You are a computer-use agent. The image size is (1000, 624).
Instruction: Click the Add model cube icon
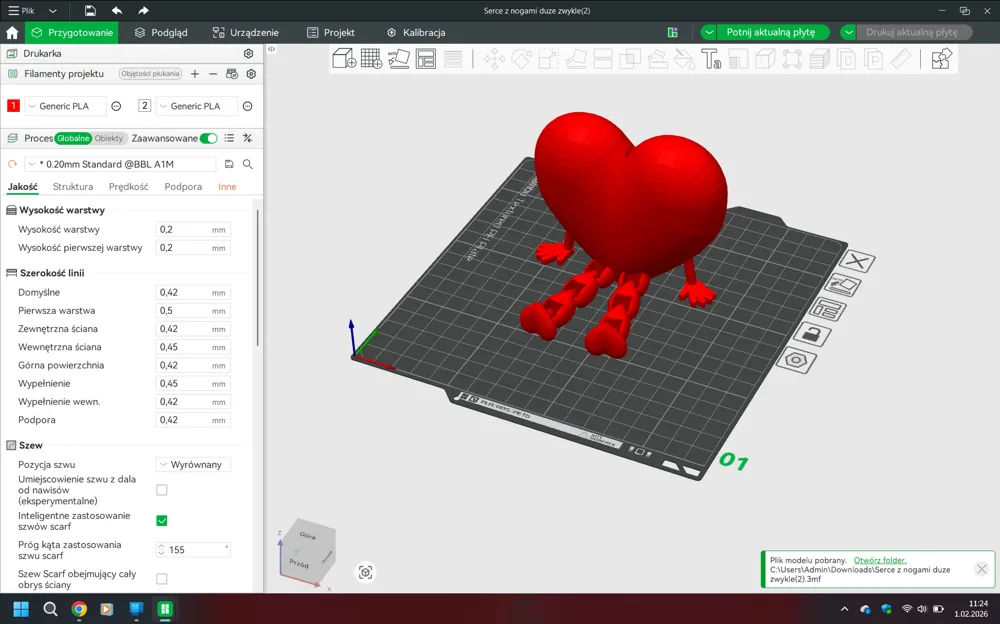click(x=344, y=59)
